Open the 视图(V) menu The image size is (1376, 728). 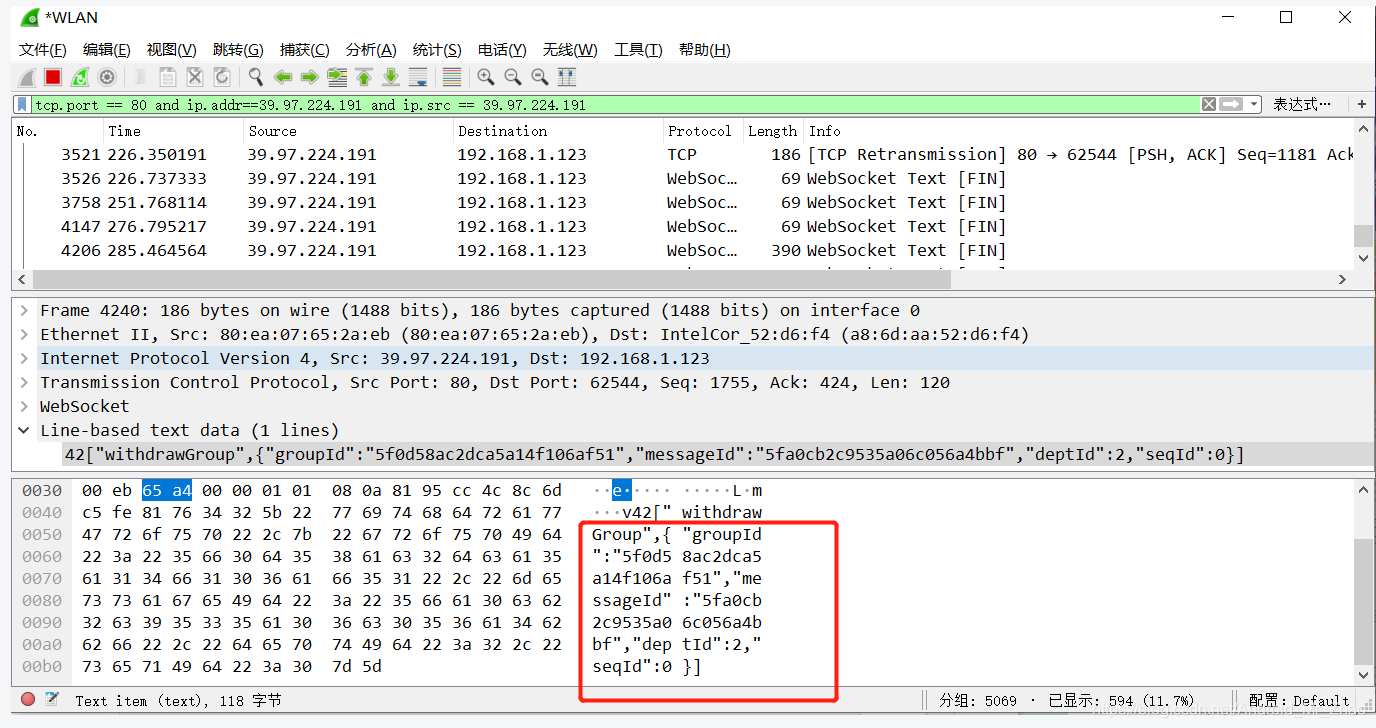[x=172, y=50]
